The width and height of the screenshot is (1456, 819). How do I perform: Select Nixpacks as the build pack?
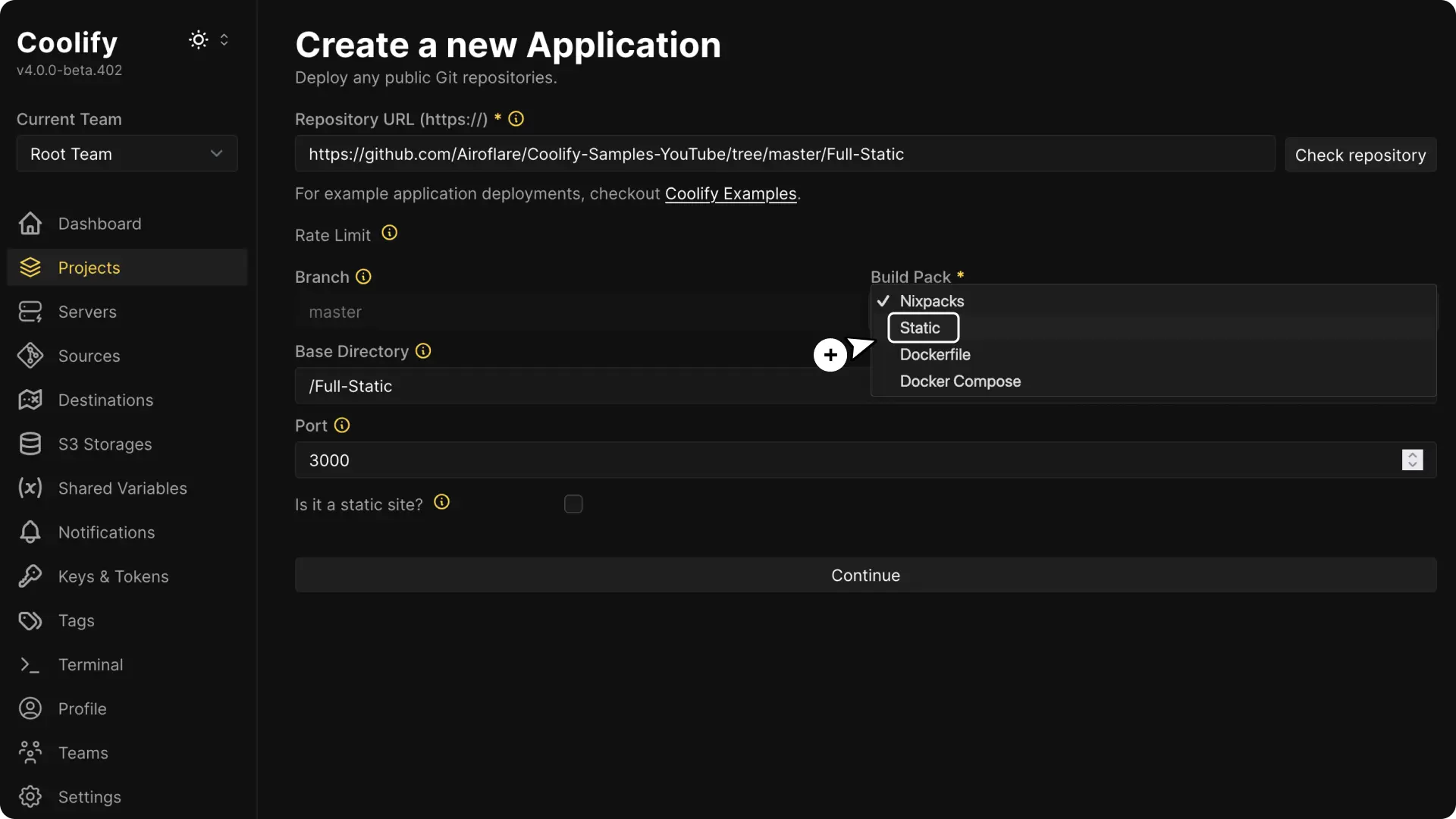coord(932,300)
